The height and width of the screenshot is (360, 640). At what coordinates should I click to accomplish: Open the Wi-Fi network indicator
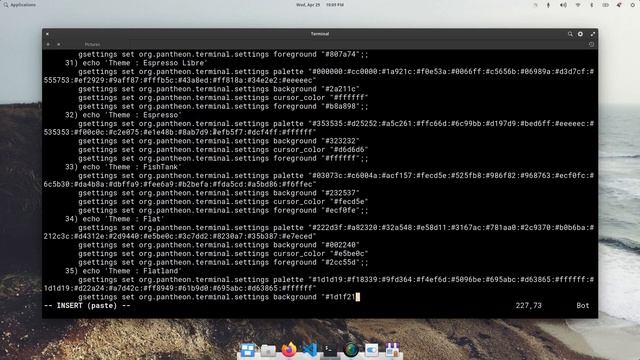click(578, 5)
